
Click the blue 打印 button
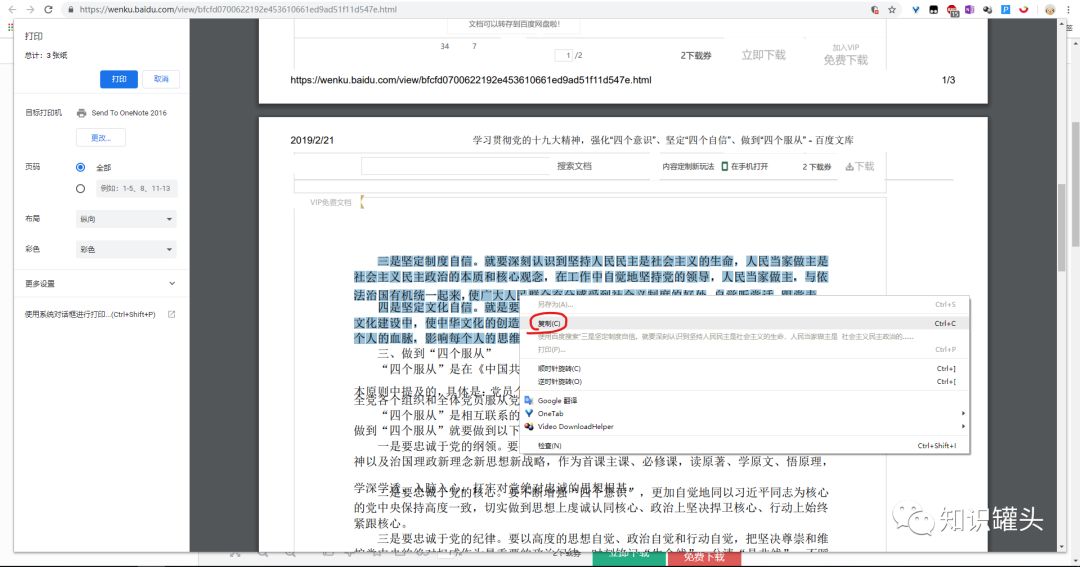click(118, 79)
